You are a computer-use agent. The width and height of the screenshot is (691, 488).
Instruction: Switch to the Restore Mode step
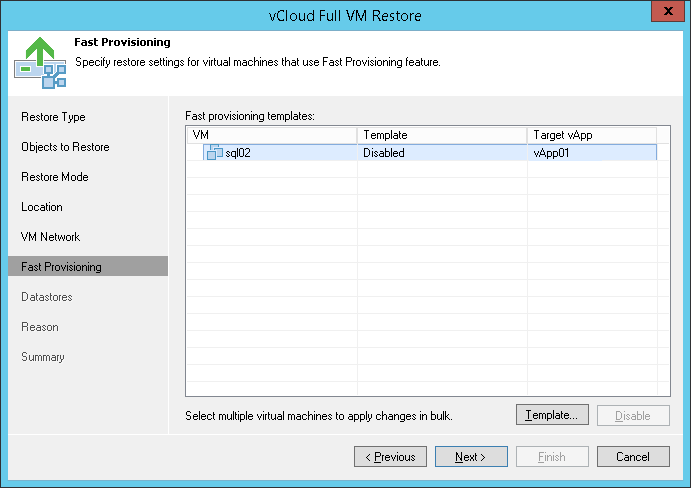pos(54,177)
